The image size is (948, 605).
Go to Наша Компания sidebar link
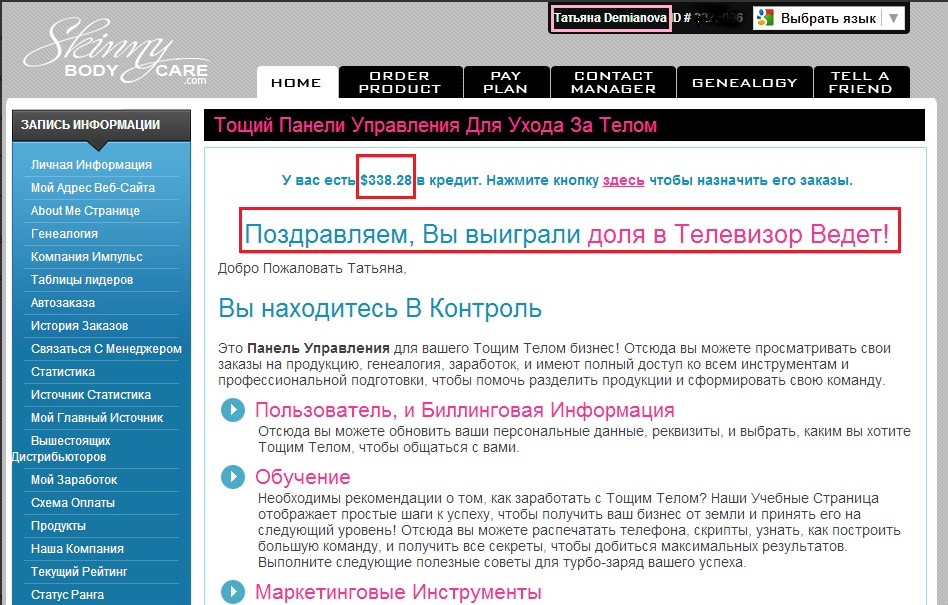tap(77, 548)
